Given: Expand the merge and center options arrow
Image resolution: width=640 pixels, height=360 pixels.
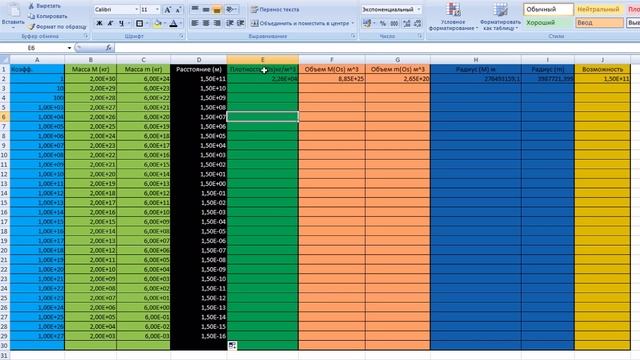Looking at the screenshot, I should click(x=353, y=24).
